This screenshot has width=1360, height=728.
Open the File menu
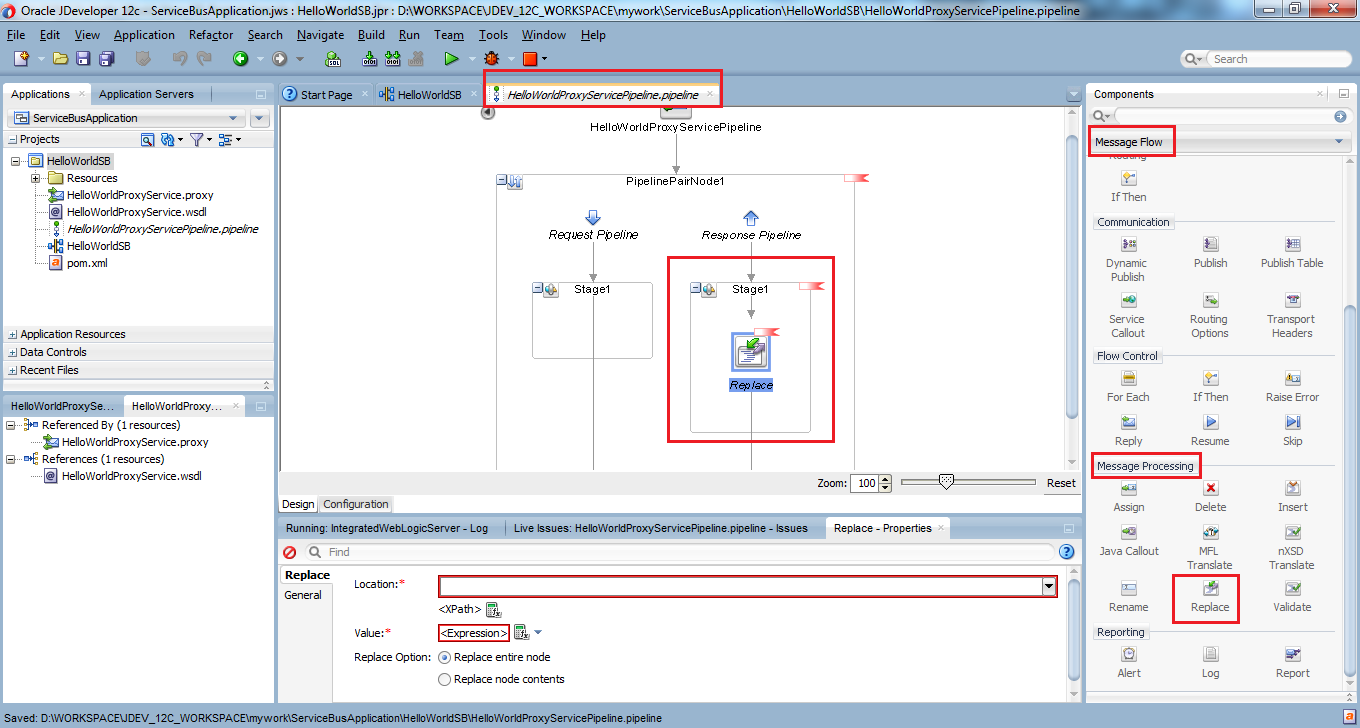coord(16,34)
